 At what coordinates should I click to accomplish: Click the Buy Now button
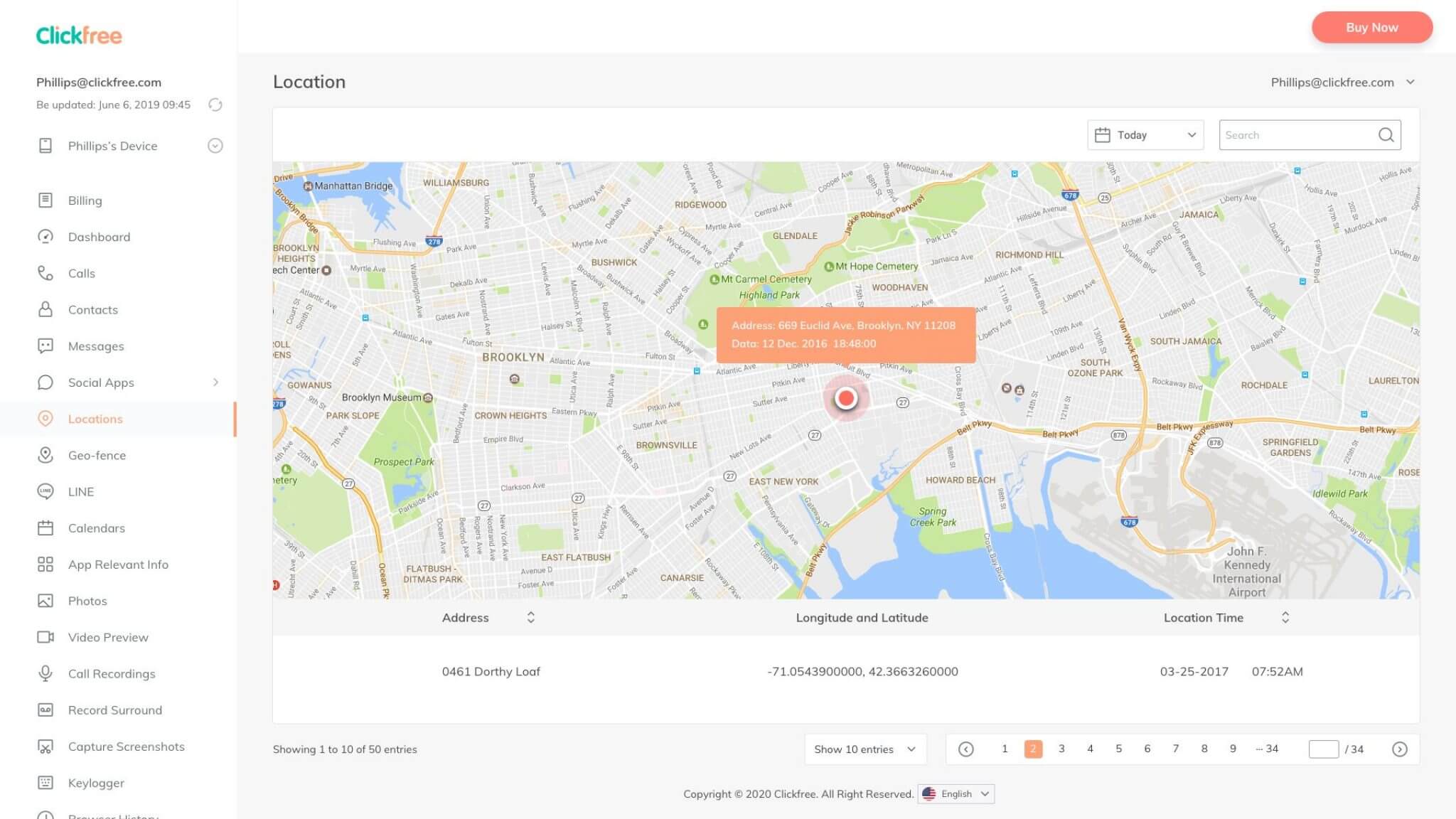[x=1371, y=27]
